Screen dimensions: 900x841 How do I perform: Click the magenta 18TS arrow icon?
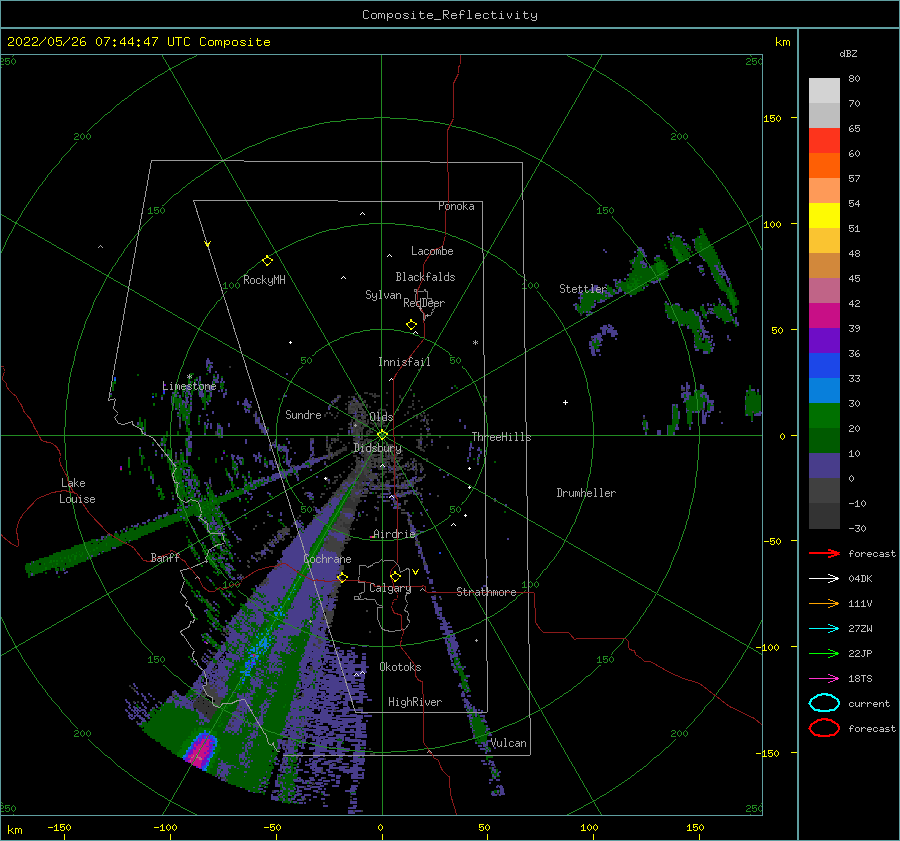click(824, 679)
